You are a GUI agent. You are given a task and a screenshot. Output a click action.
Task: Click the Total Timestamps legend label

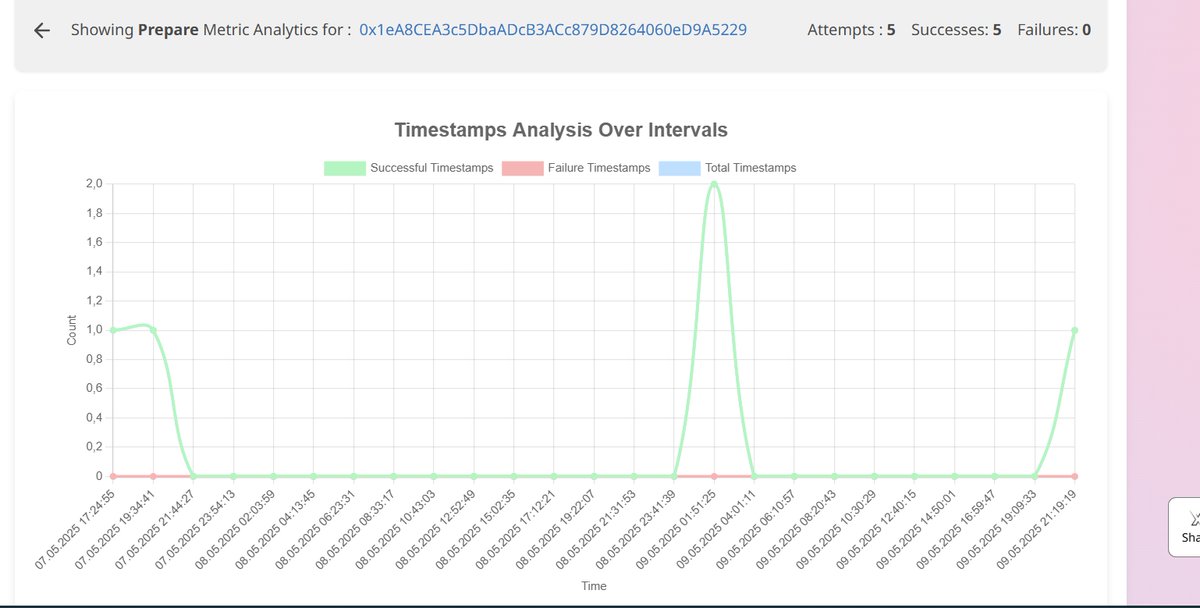pyautogui.click(x=751, y=168)
